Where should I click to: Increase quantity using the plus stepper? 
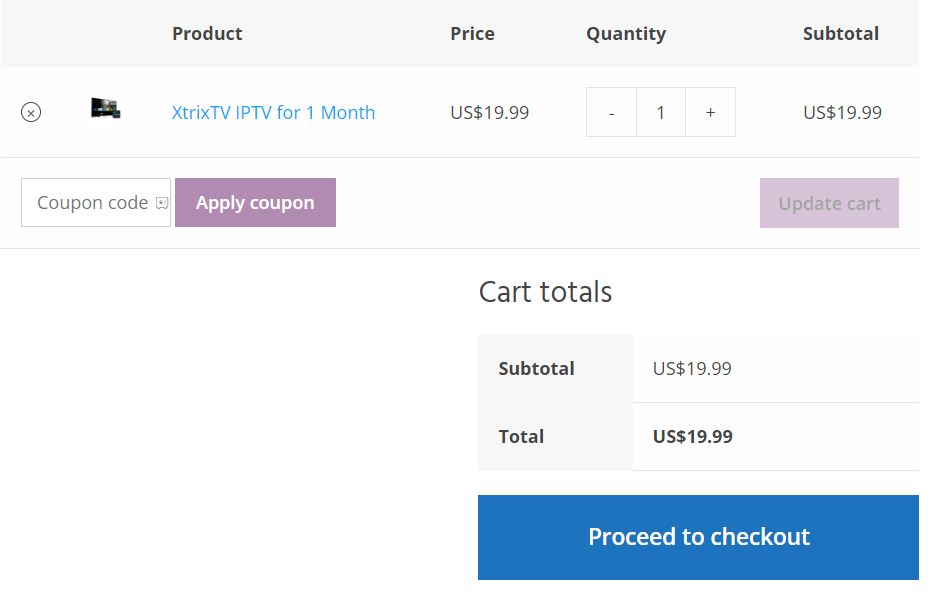pyautogui.click(x=710, y=112)
